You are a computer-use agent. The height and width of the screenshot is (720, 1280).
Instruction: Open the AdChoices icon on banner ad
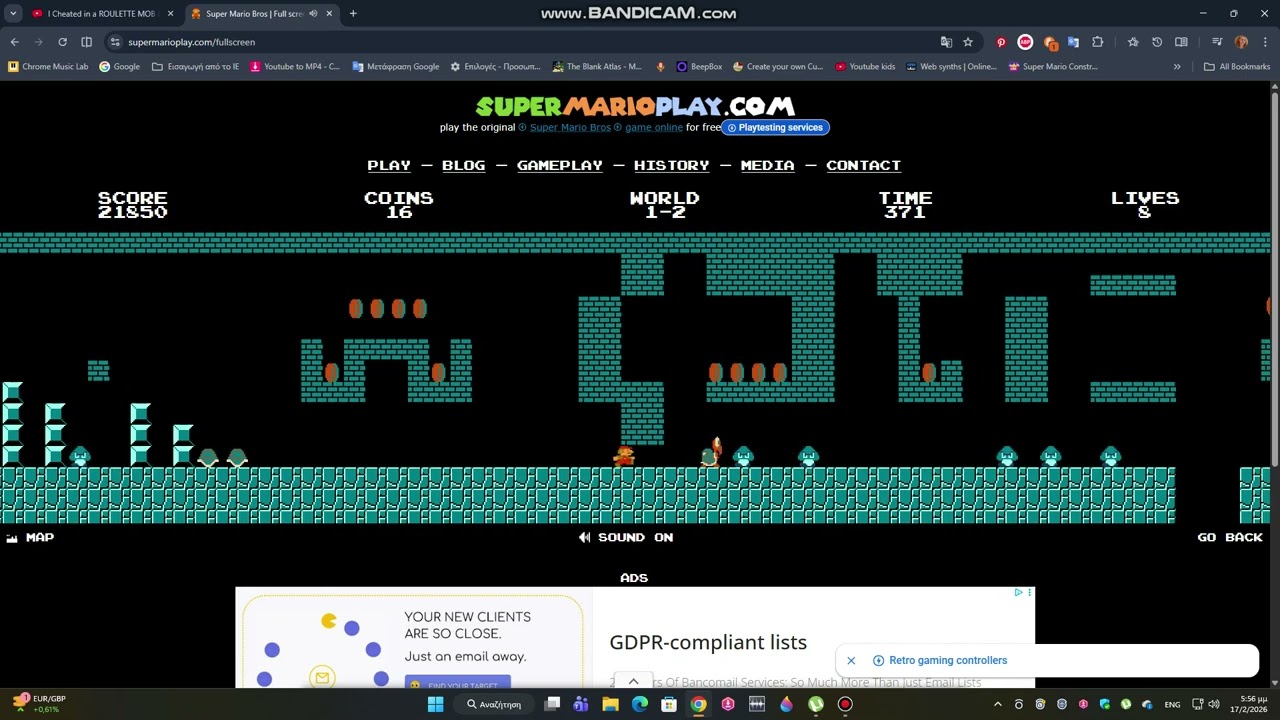pos(1018,592)
